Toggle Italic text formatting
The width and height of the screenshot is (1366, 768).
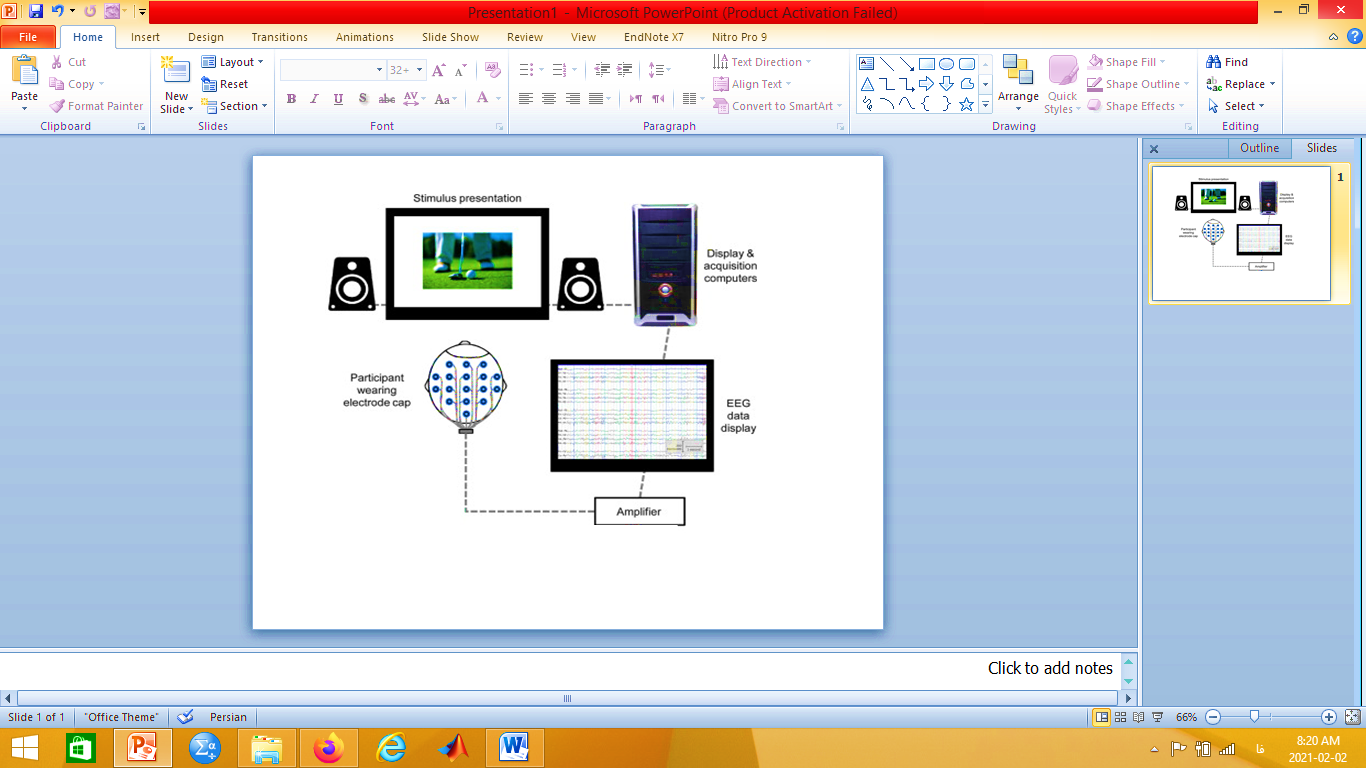[314, 99]
